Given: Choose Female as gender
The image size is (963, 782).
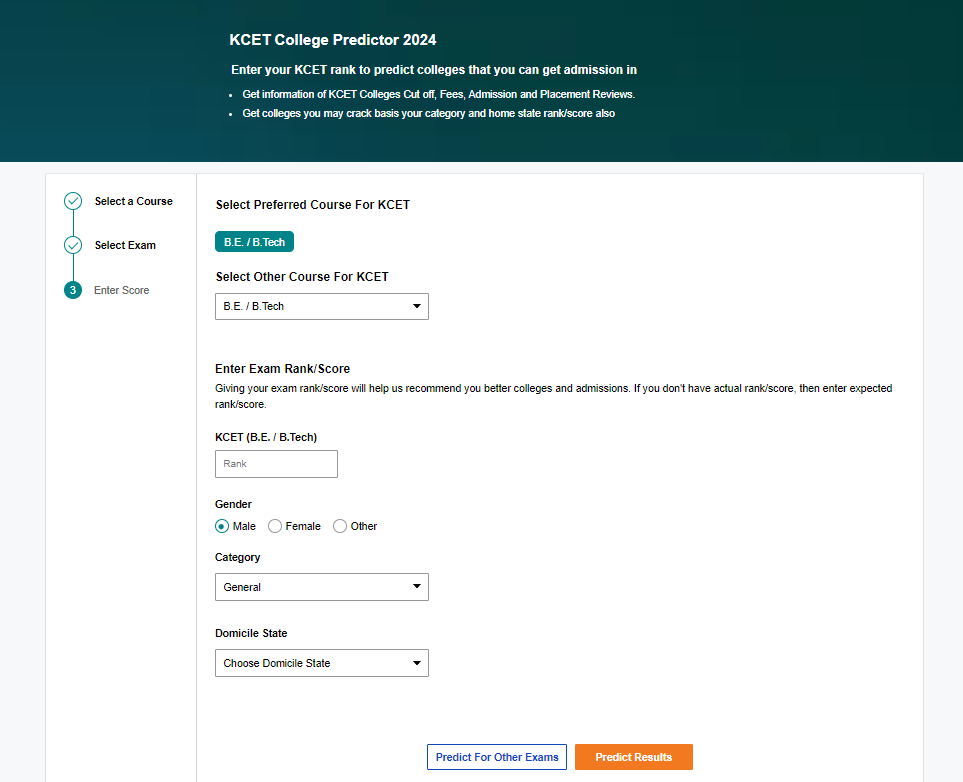Looking at the screenshot, I should tap(275, 525).
